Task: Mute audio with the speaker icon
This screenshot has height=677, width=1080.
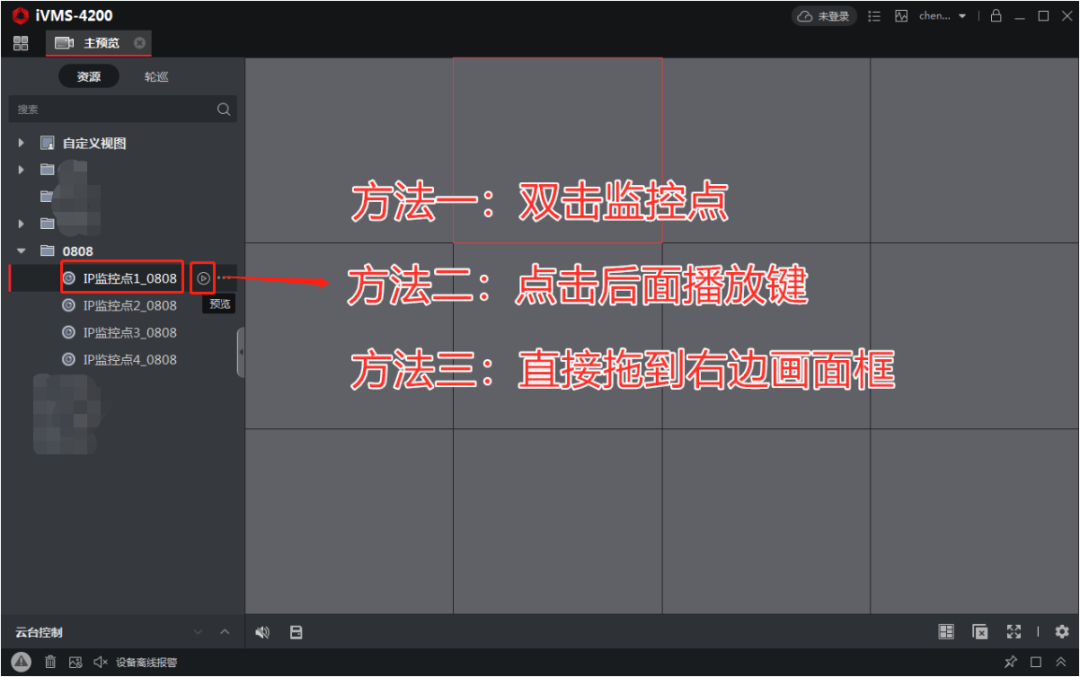Action: pos(262,631)
